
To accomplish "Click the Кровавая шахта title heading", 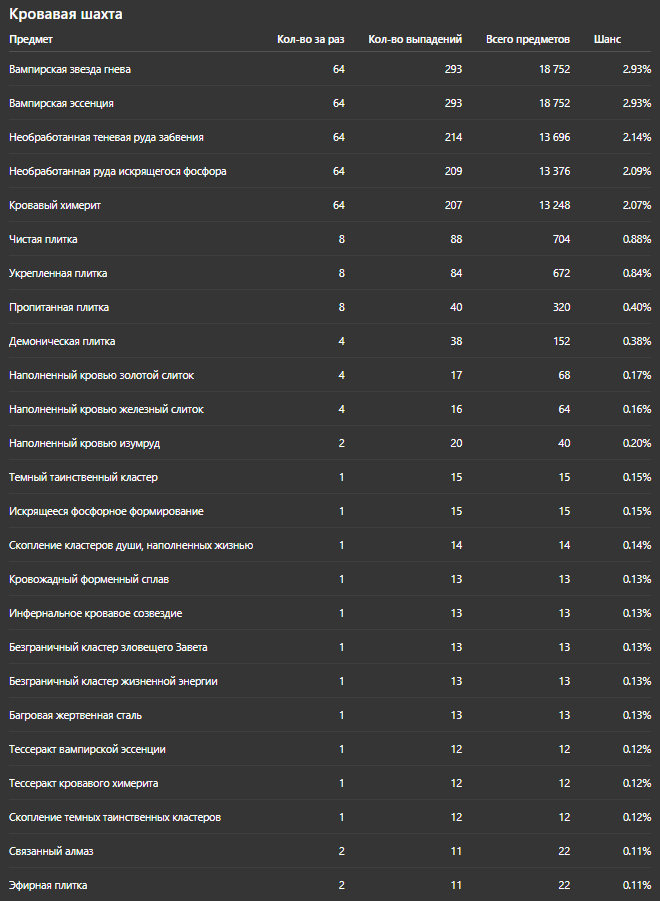I will (x=65, y=14).
